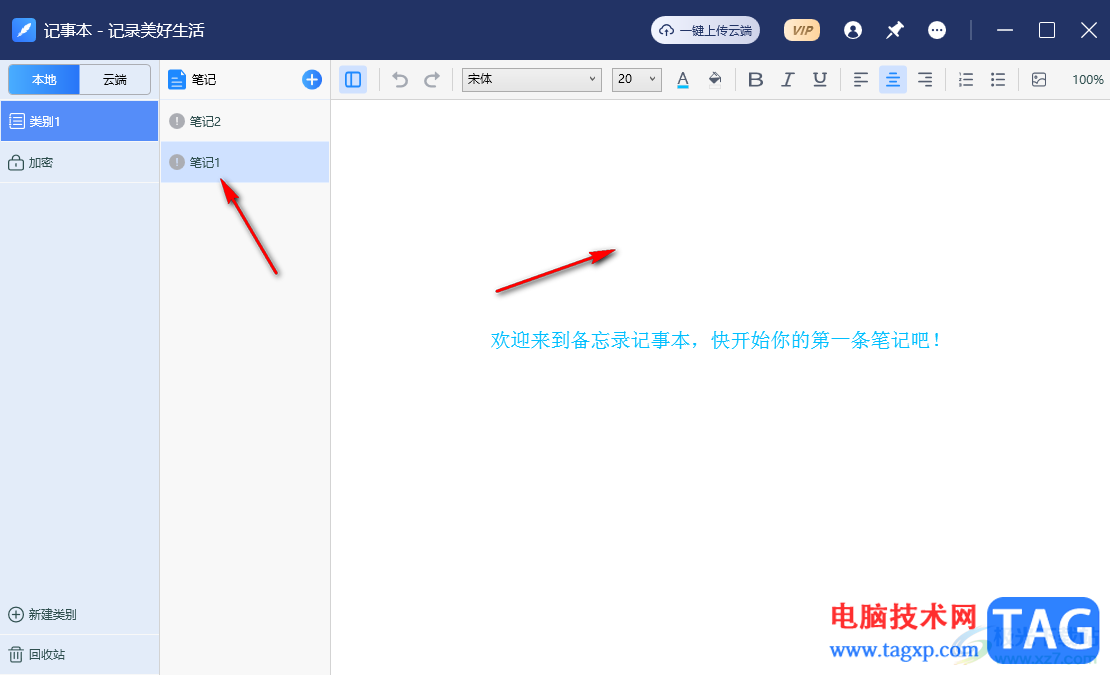The image size is (1110, 675).
Task: Open the 回收站 recycle bin
Action: [x=37, y=654]
